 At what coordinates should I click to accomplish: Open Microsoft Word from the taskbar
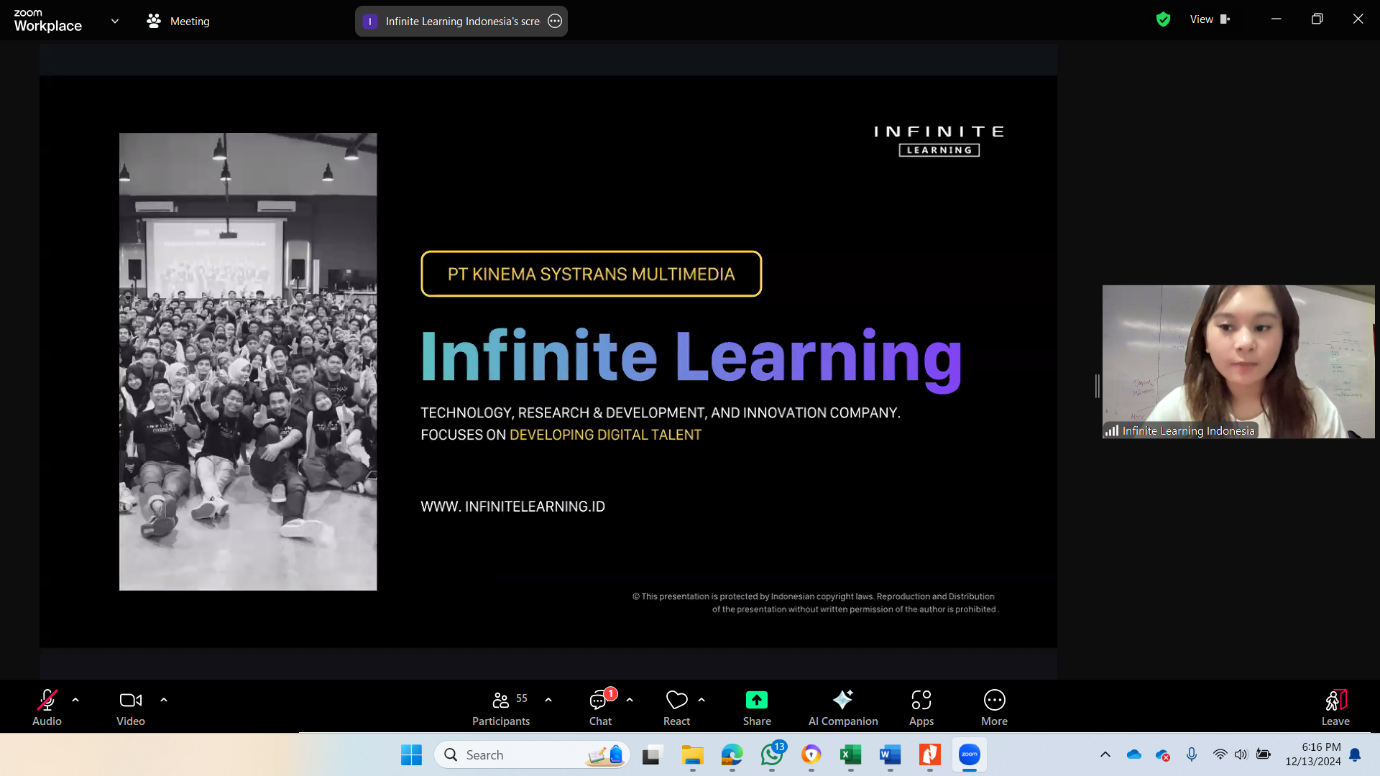890,755
